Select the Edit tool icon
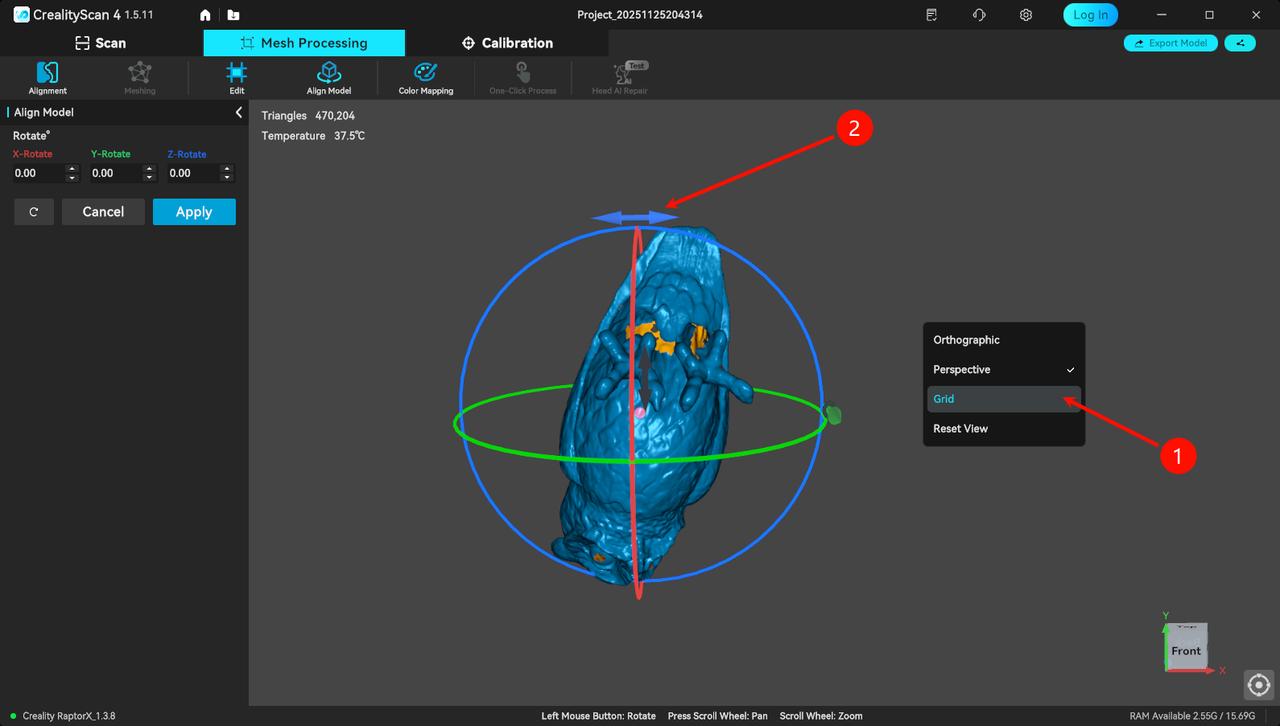 (x=236, y=77)
